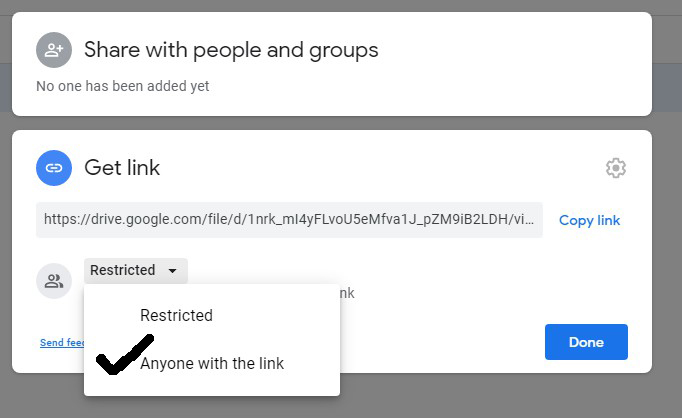Screen dimensions: 682x418
Task: Click the Get link heading
Action: 122,167
